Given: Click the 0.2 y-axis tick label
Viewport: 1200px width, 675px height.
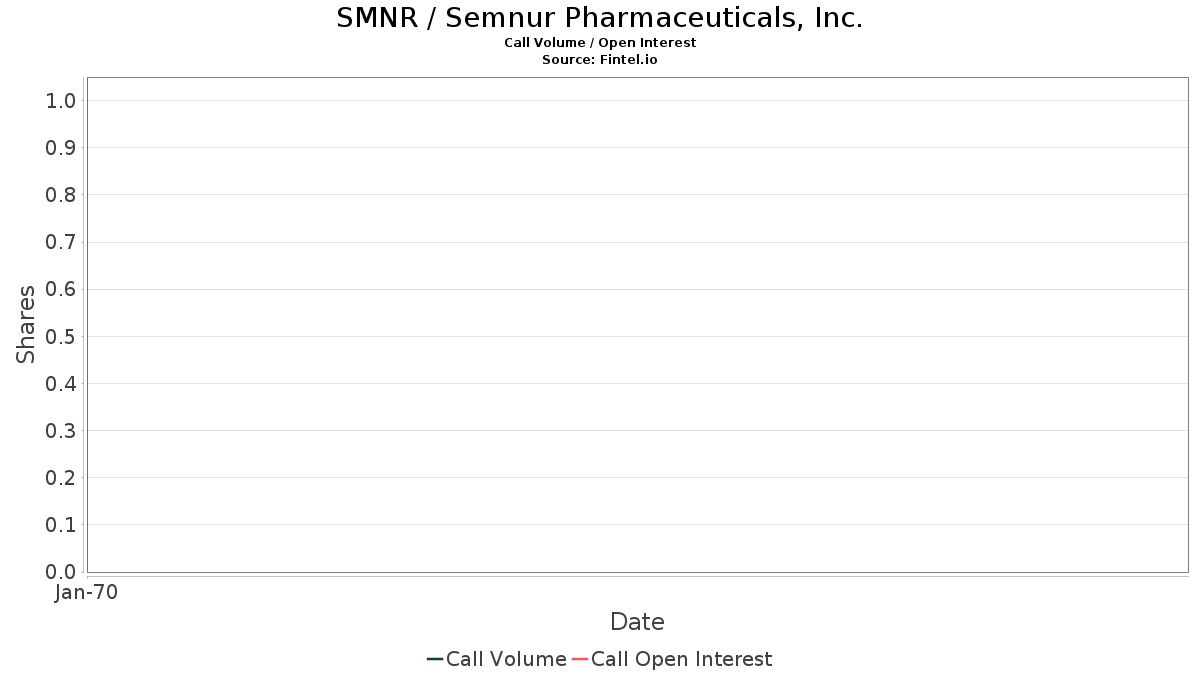Looking at the screenshot, I should click(x=61, y=478).
